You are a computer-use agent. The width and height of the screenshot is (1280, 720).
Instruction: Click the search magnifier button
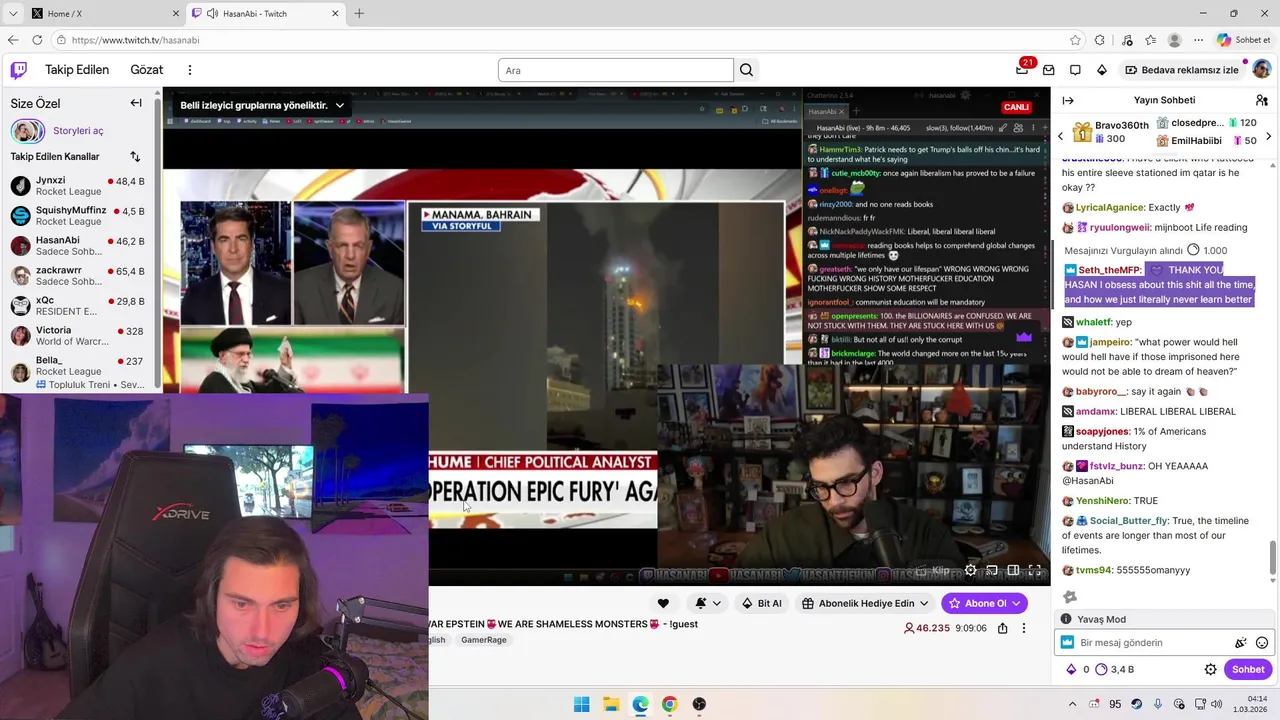(x=746, y=70)
